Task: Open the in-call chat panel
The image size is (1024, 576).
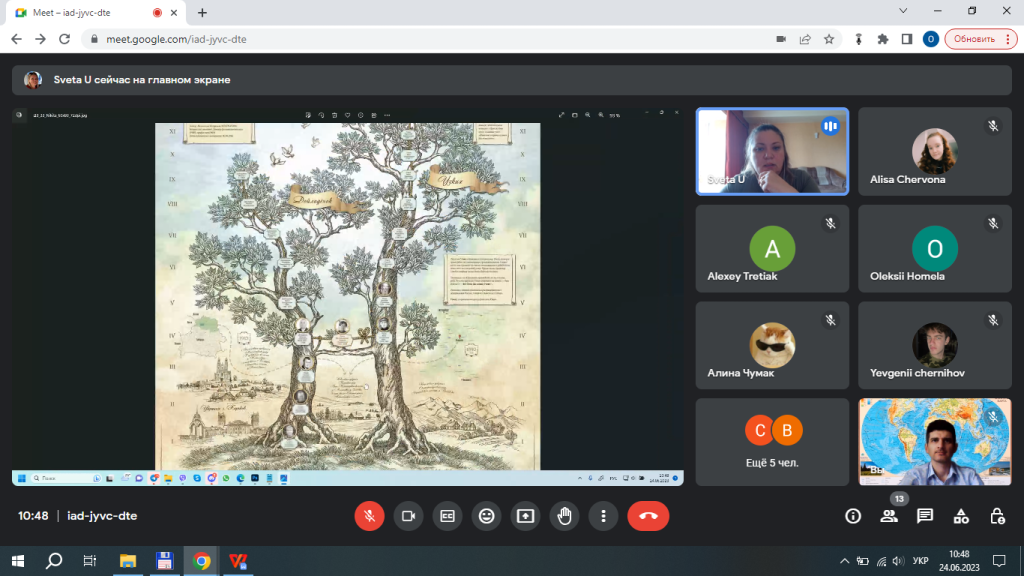Action: (925, 516)
